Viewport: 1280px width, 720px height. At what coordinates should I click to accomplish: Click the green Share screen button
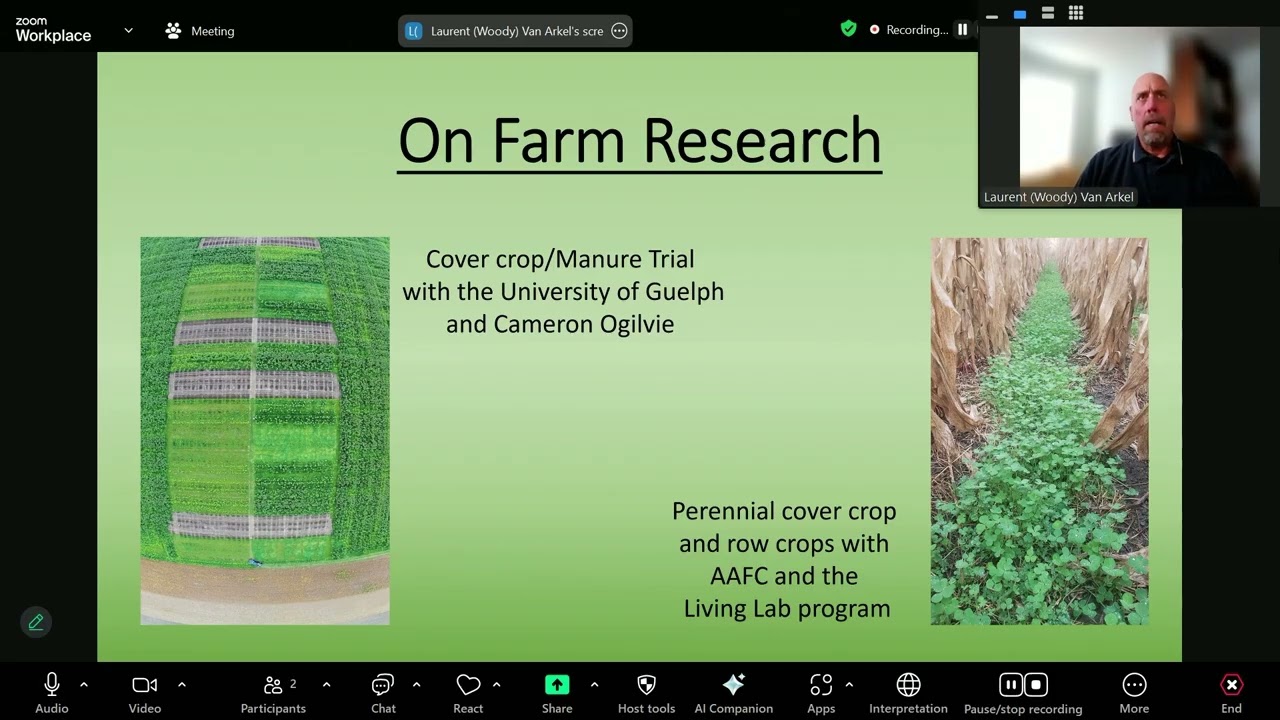[557, 685]
